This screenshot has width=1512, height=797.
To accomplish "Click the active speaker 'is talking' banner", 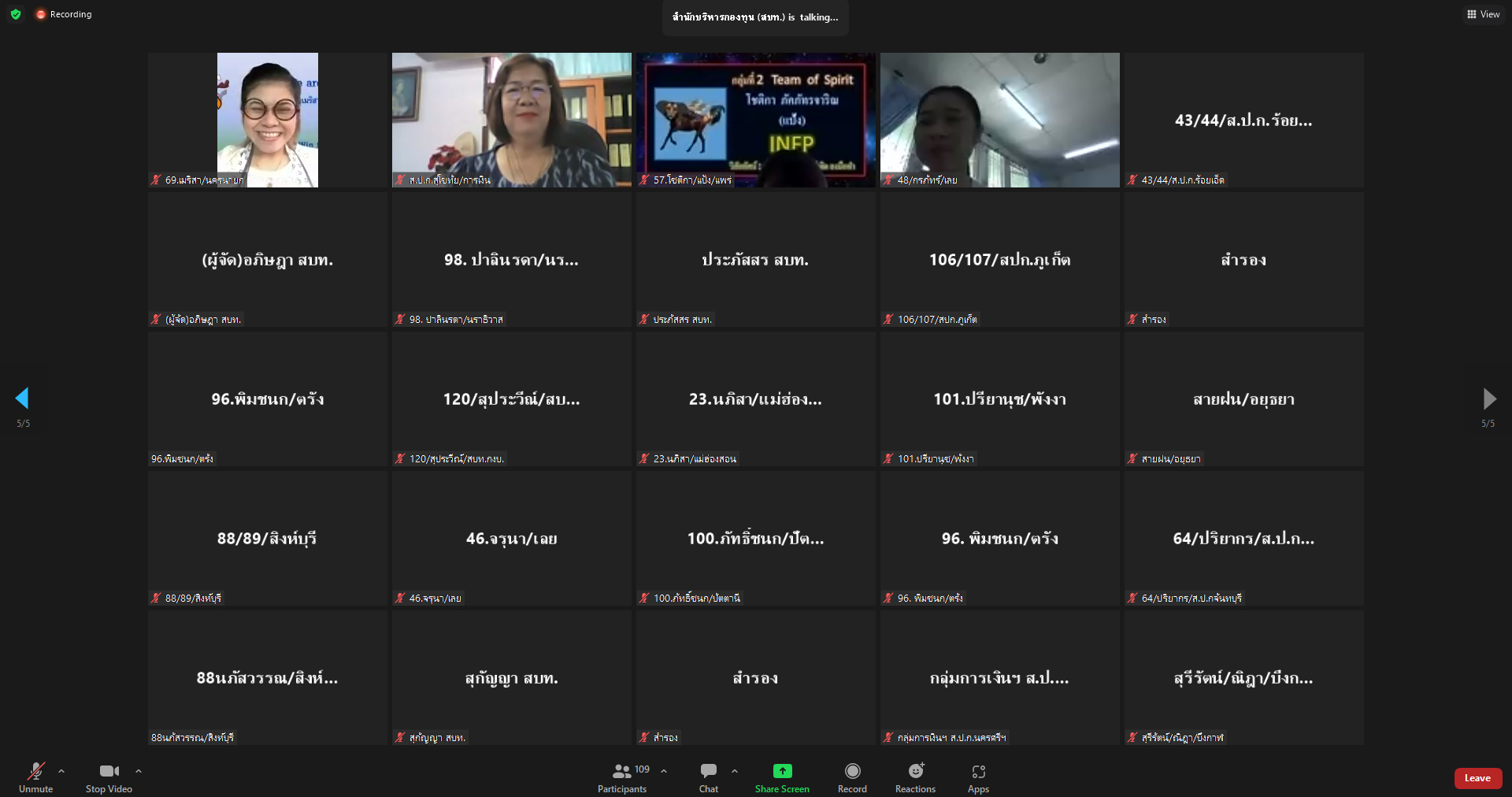I will (755, 17).
